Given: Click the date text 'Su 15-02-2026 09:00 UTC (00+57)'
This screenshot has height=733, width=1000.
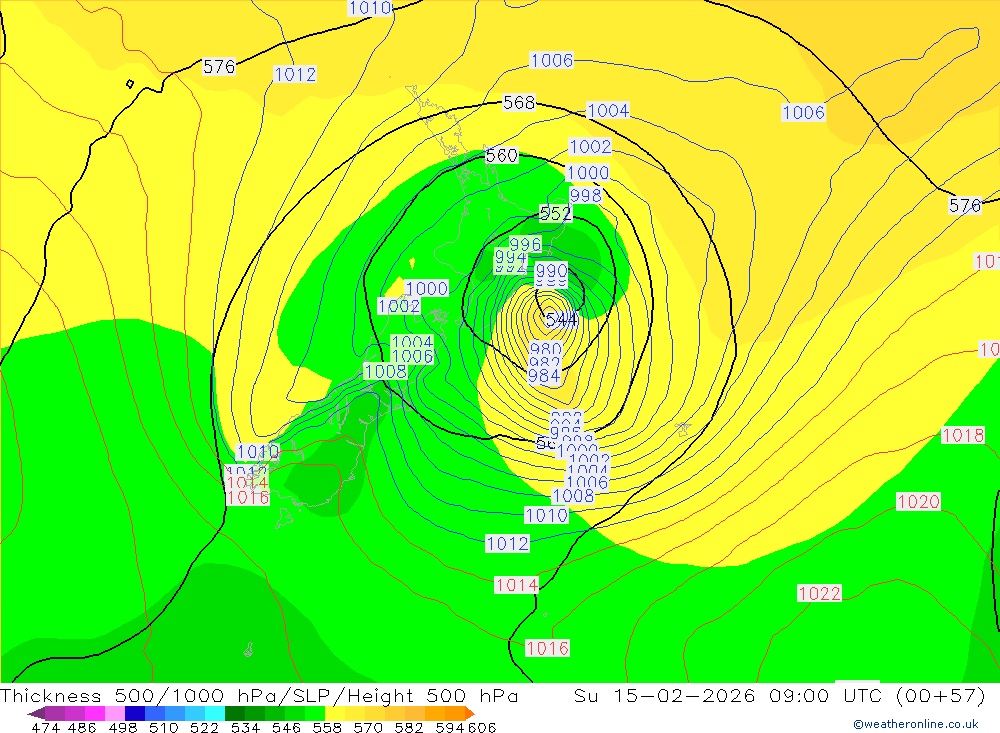Looking at the screenshot, I should [x=780, y=695].
